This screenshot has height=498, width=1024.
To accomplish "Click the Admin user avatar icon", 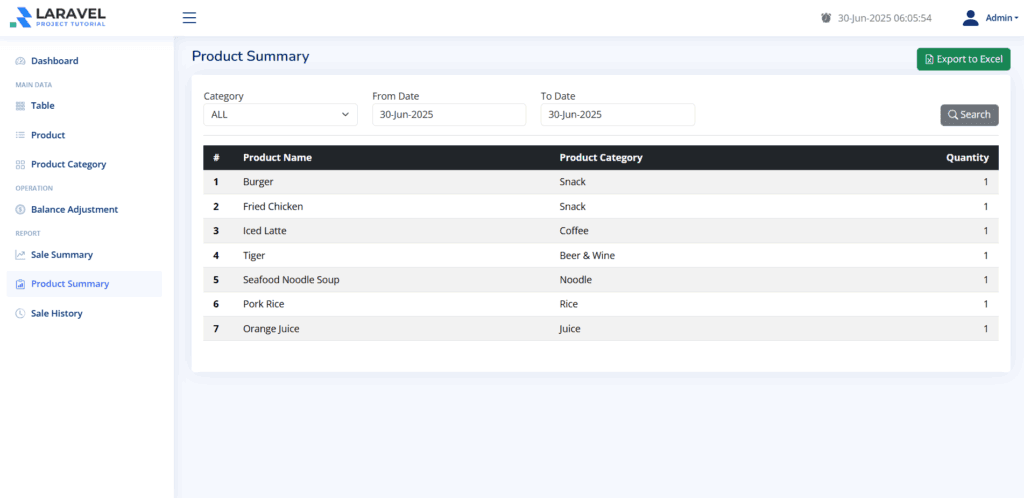I will pos(970,18).
